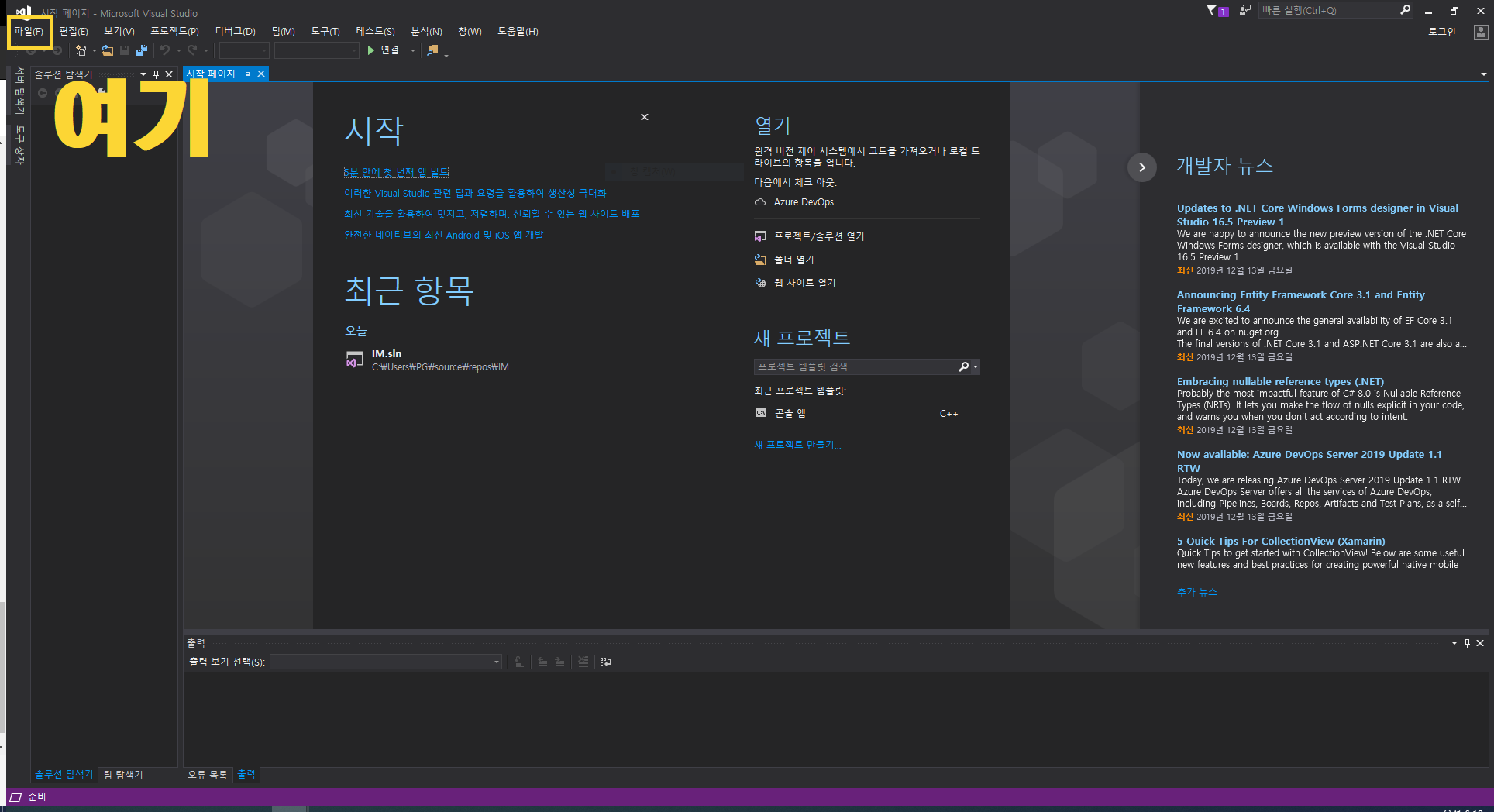Open the 도움말(H) menu
The width and height of the screenshot is (1494, 812).
tap(518, 32)
